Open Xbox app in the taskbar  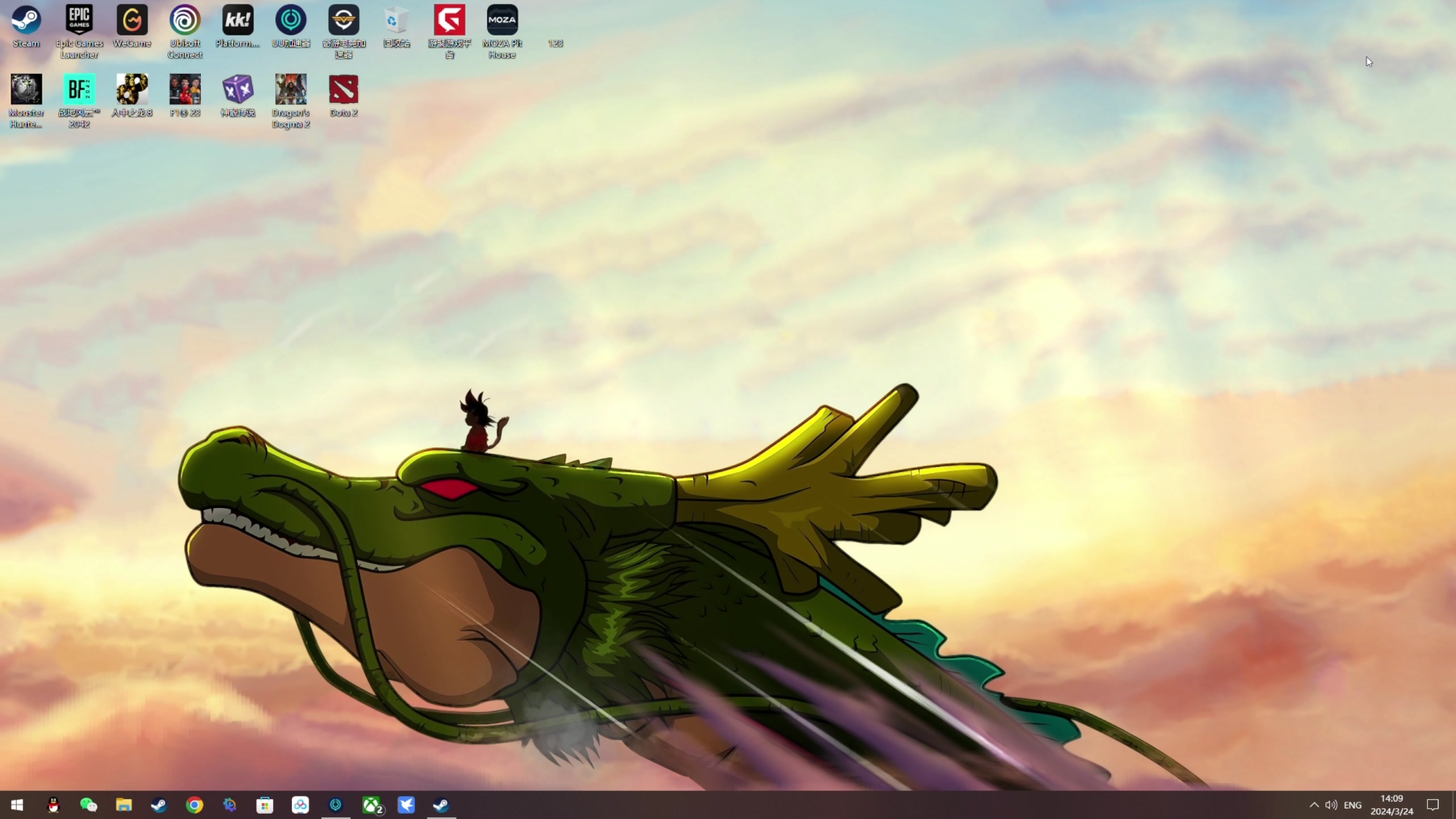[x=371, y=805]
